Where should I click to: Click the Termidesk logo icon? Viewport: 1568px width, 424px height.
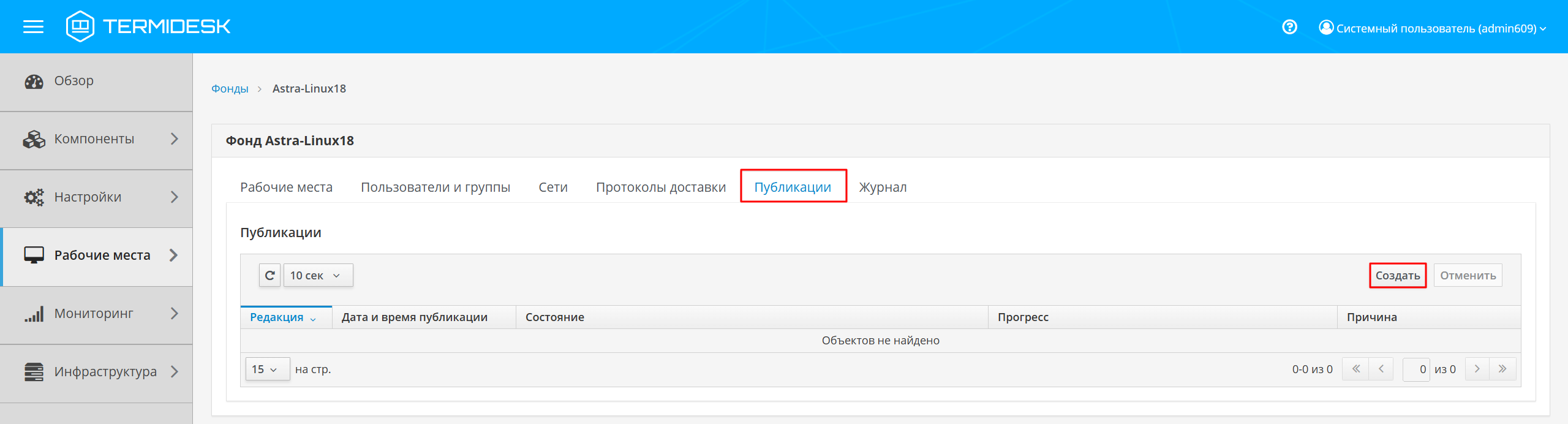click(x=80, y=26)
